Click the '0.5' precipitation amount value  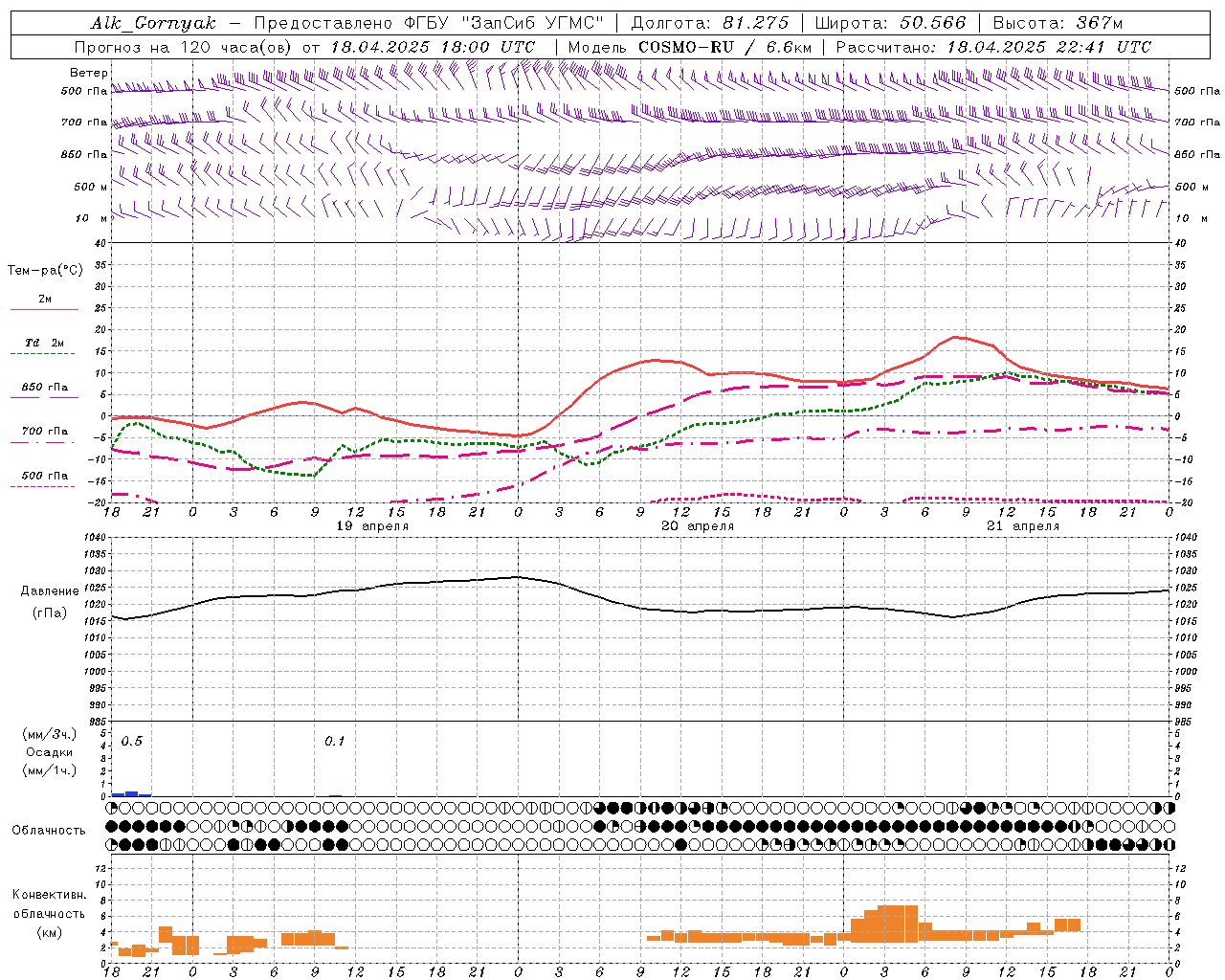point(132,742)
